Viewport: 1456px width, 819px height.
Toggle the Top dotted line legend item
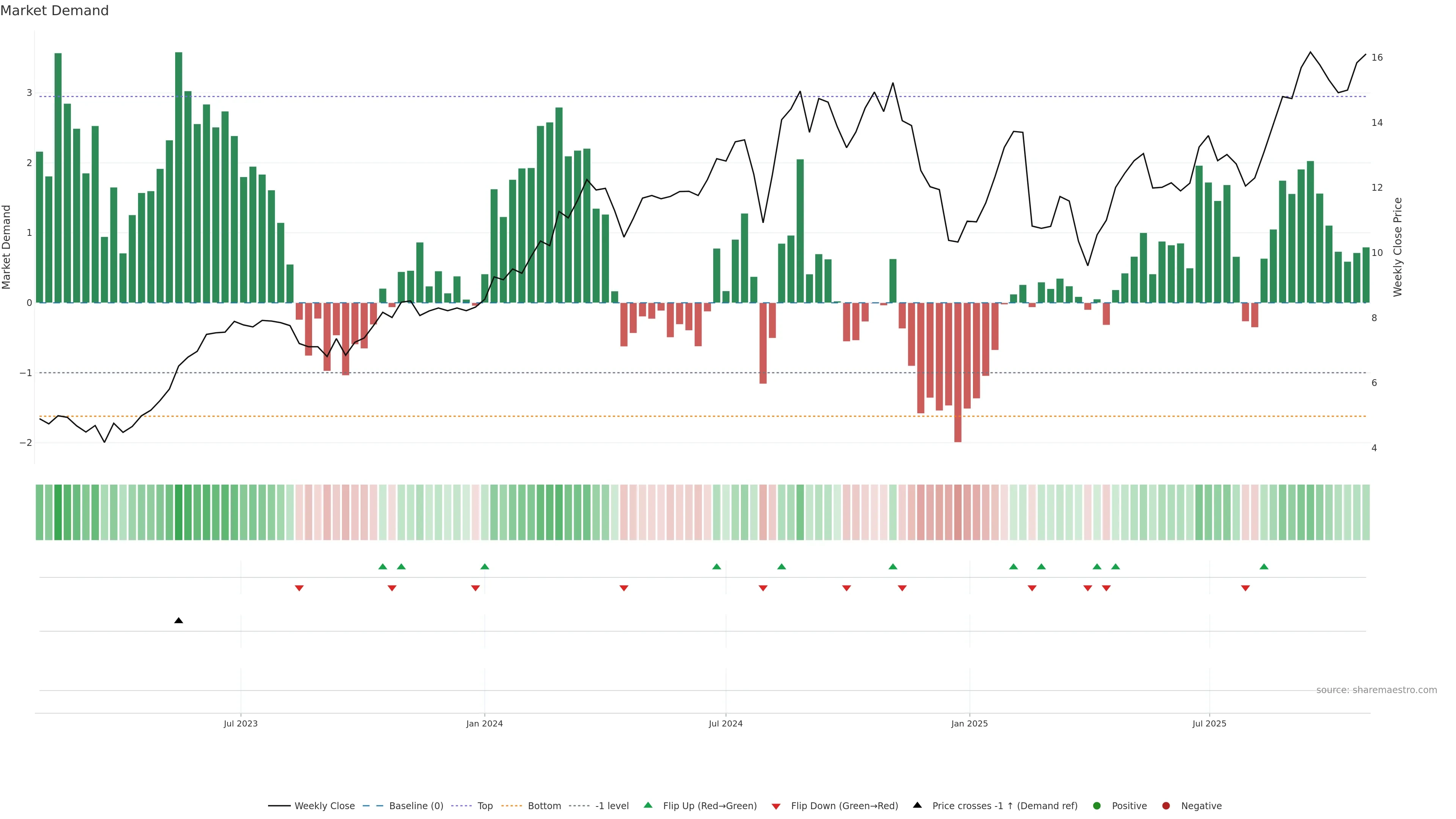pos(485,806)
